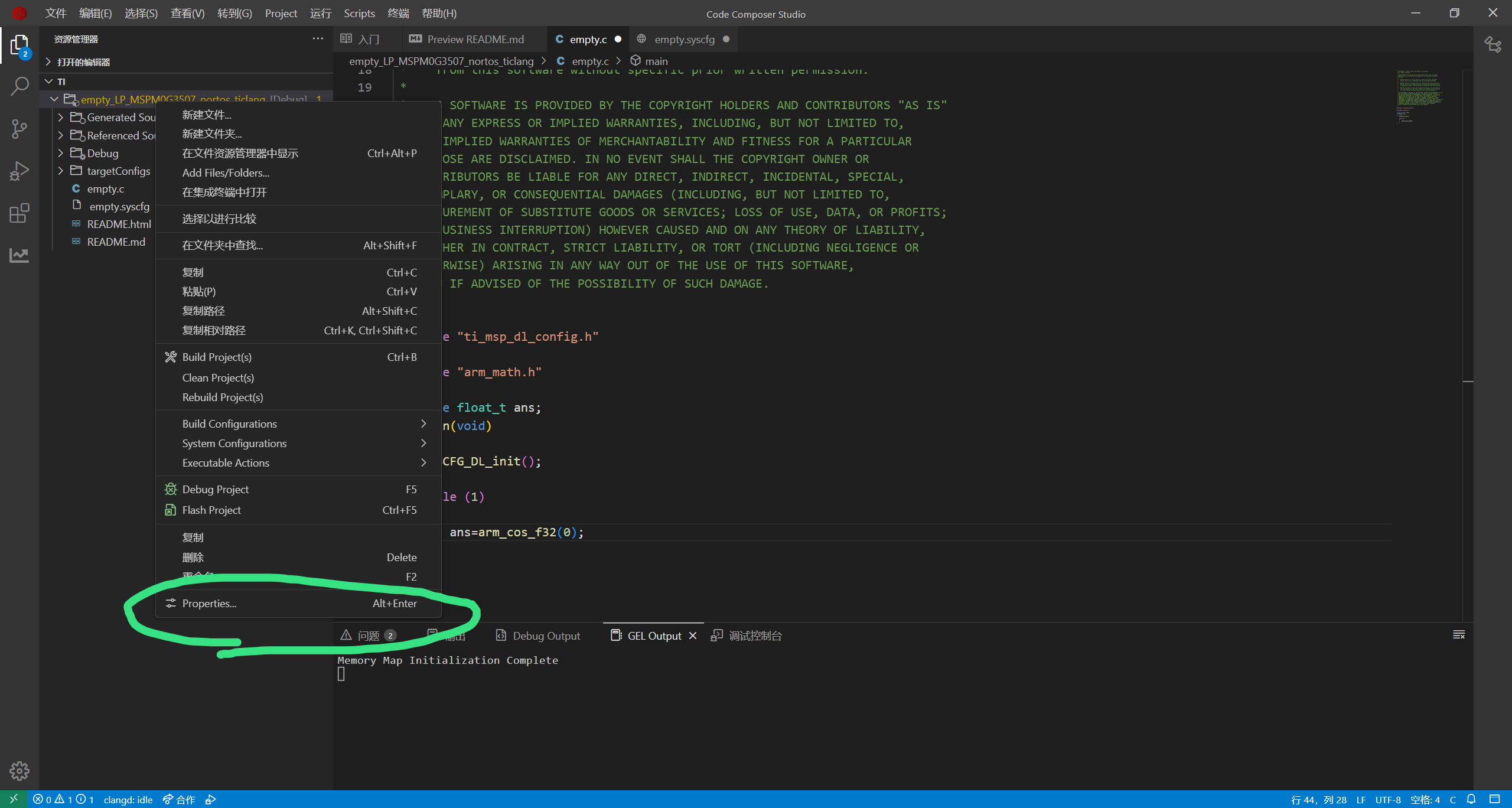Open Run and Debug view icon
Image resolution: width=1512 pixels, height=808 pixels.
(19, 171)
